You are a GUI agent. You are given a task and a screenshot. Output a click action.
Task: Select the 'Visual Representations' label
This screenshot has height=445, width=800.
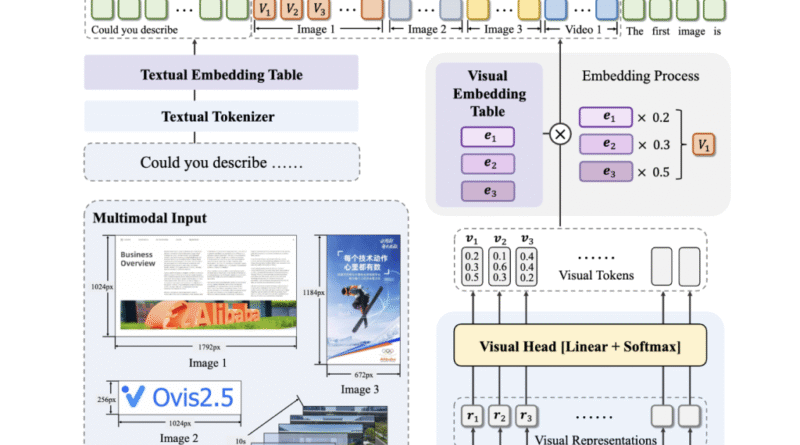point(595,439)
